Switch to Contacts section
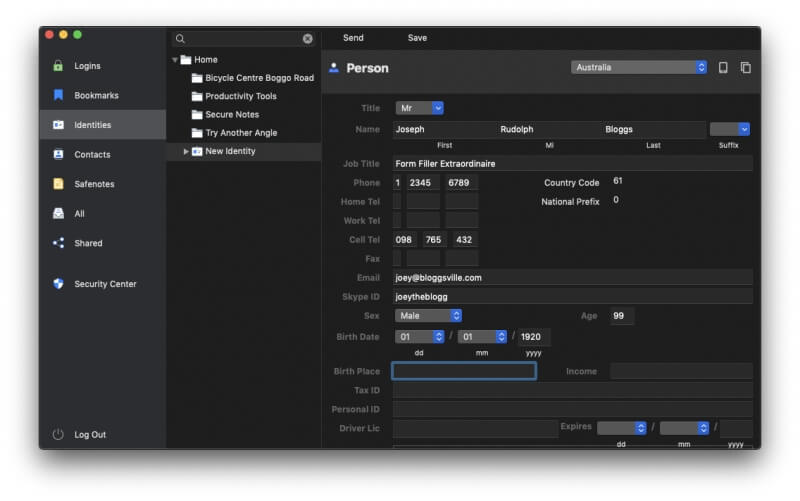 point(103,155)
